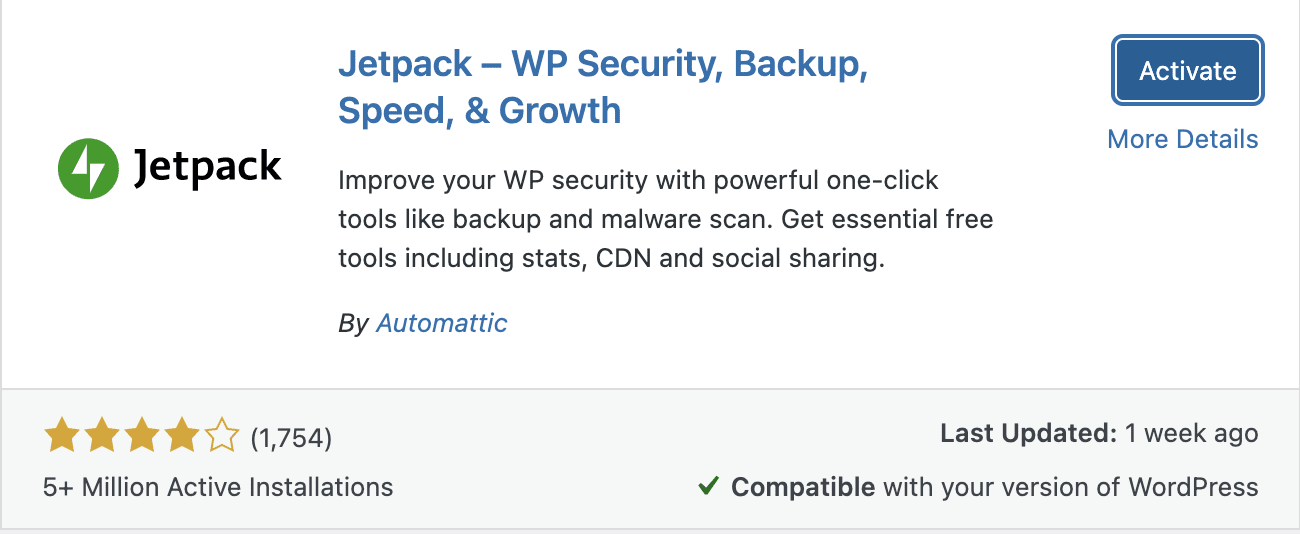Click the second gold rating star
This screenshot has width=1300, height=534.
(x=101, y=436)
